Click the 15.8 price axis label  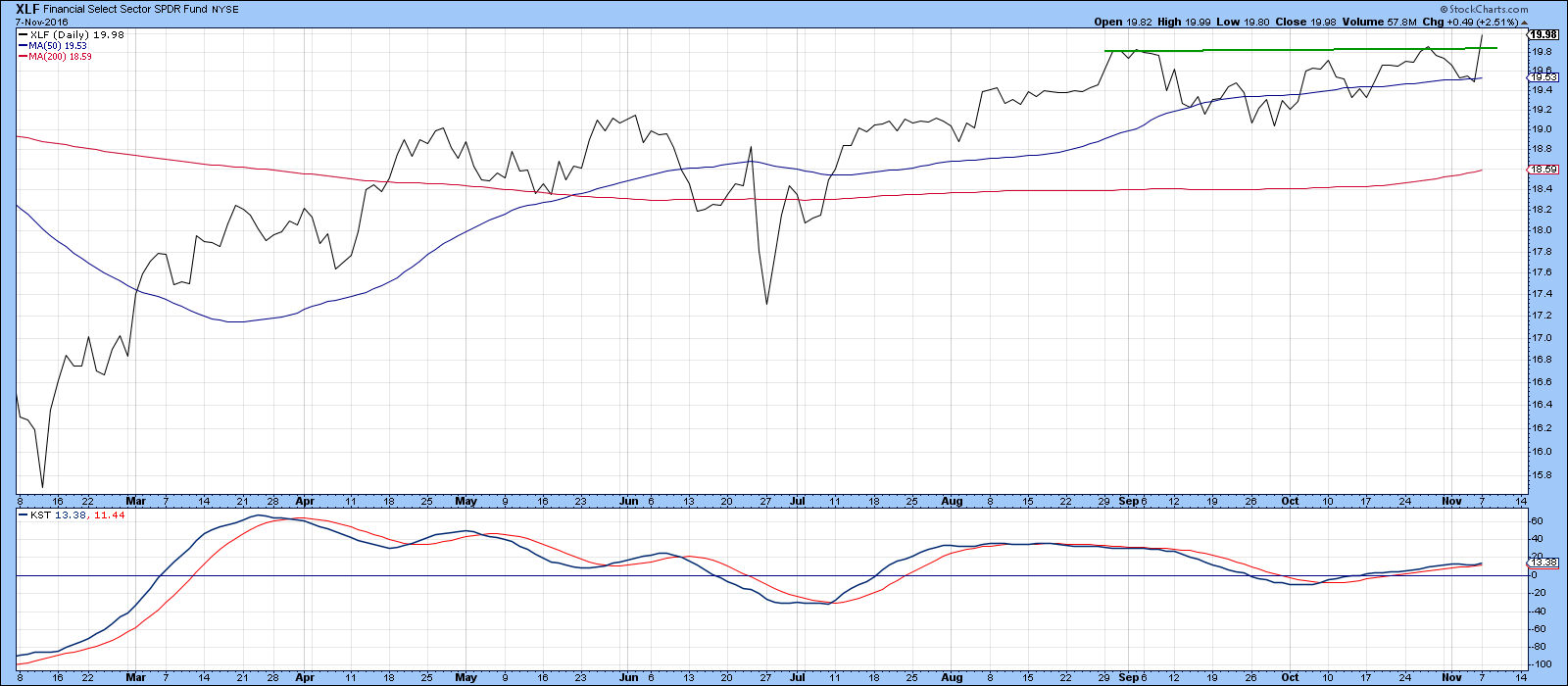(1541, 475)
